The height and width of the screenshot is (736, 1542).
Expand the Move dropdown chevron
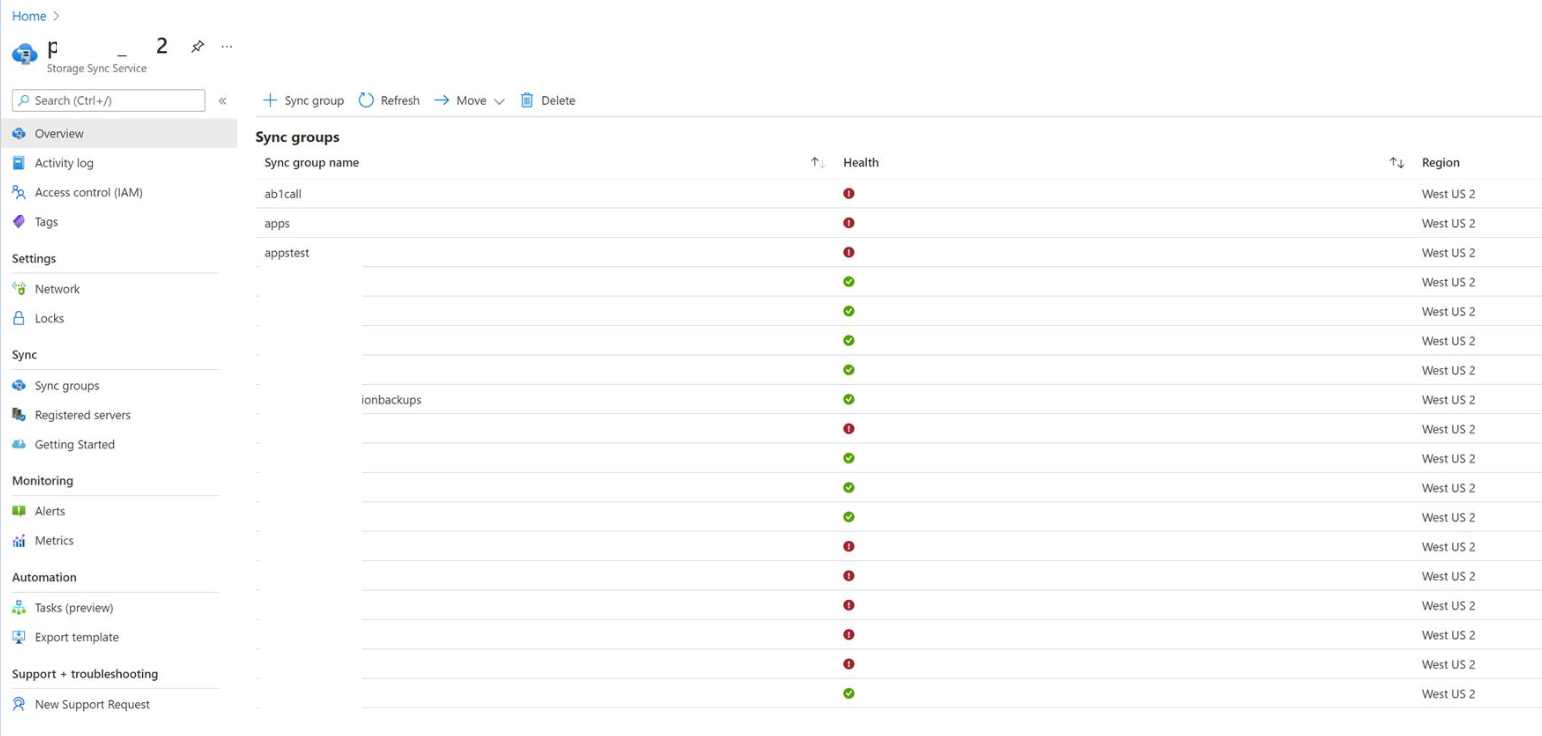pyautogui.click(x=499, y=101)
